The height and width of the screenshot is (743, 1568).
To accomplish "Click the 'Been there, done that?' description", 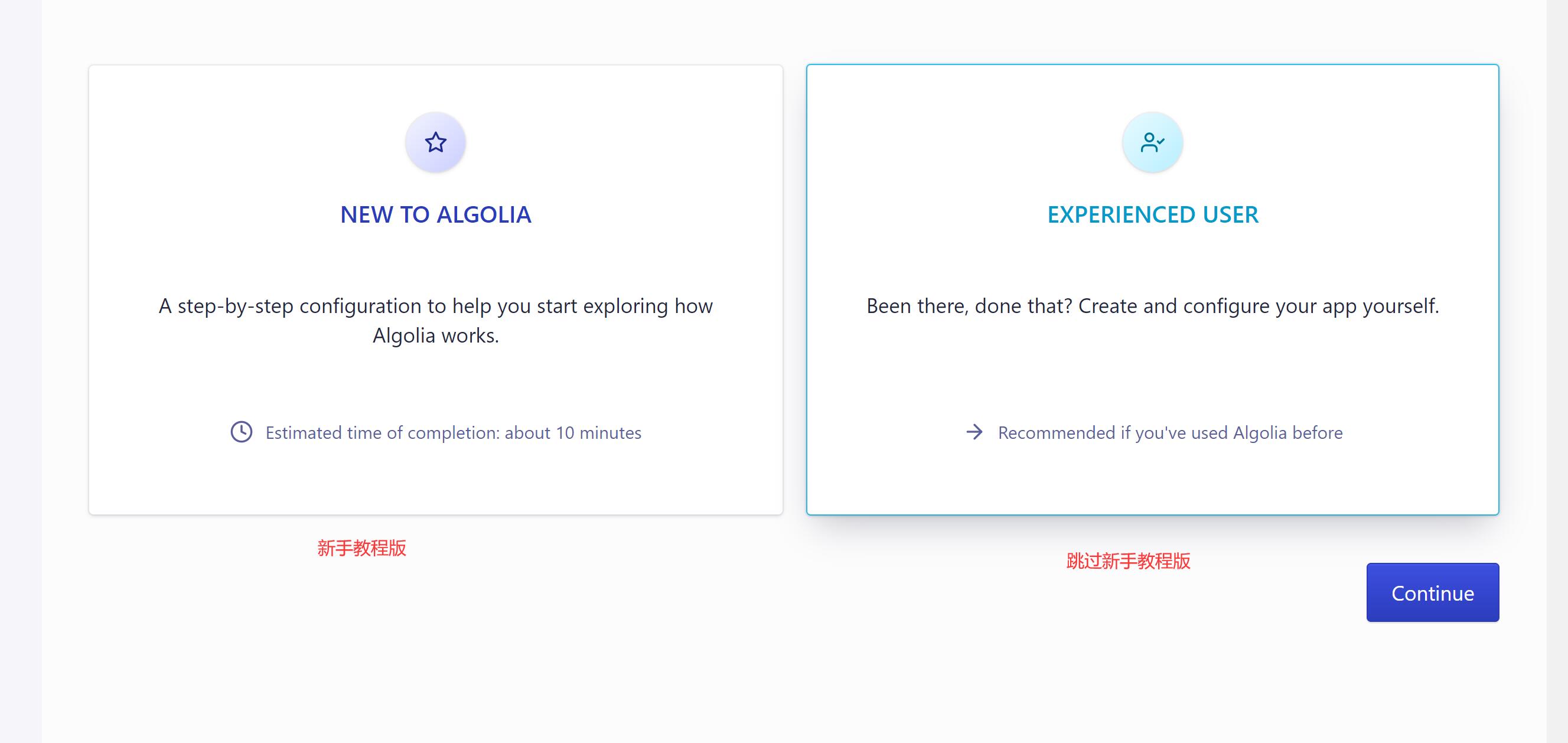I will [x=1152, y=306].
